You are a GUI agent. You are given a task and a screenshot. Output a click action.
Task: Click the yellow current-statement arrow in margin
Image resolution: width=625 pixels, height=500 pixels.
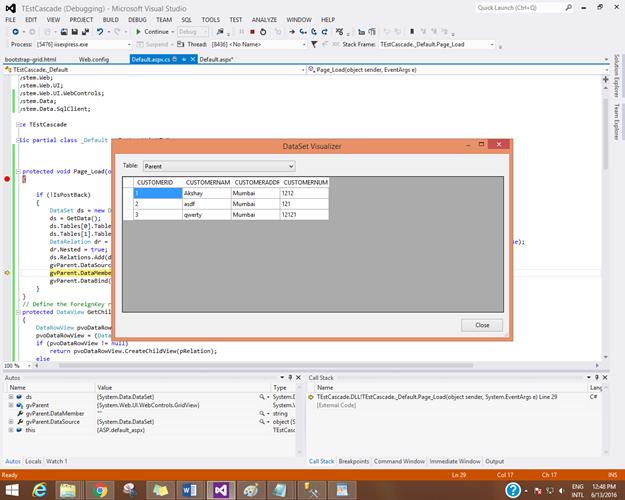pyautogui.click(x=7, y=272)
